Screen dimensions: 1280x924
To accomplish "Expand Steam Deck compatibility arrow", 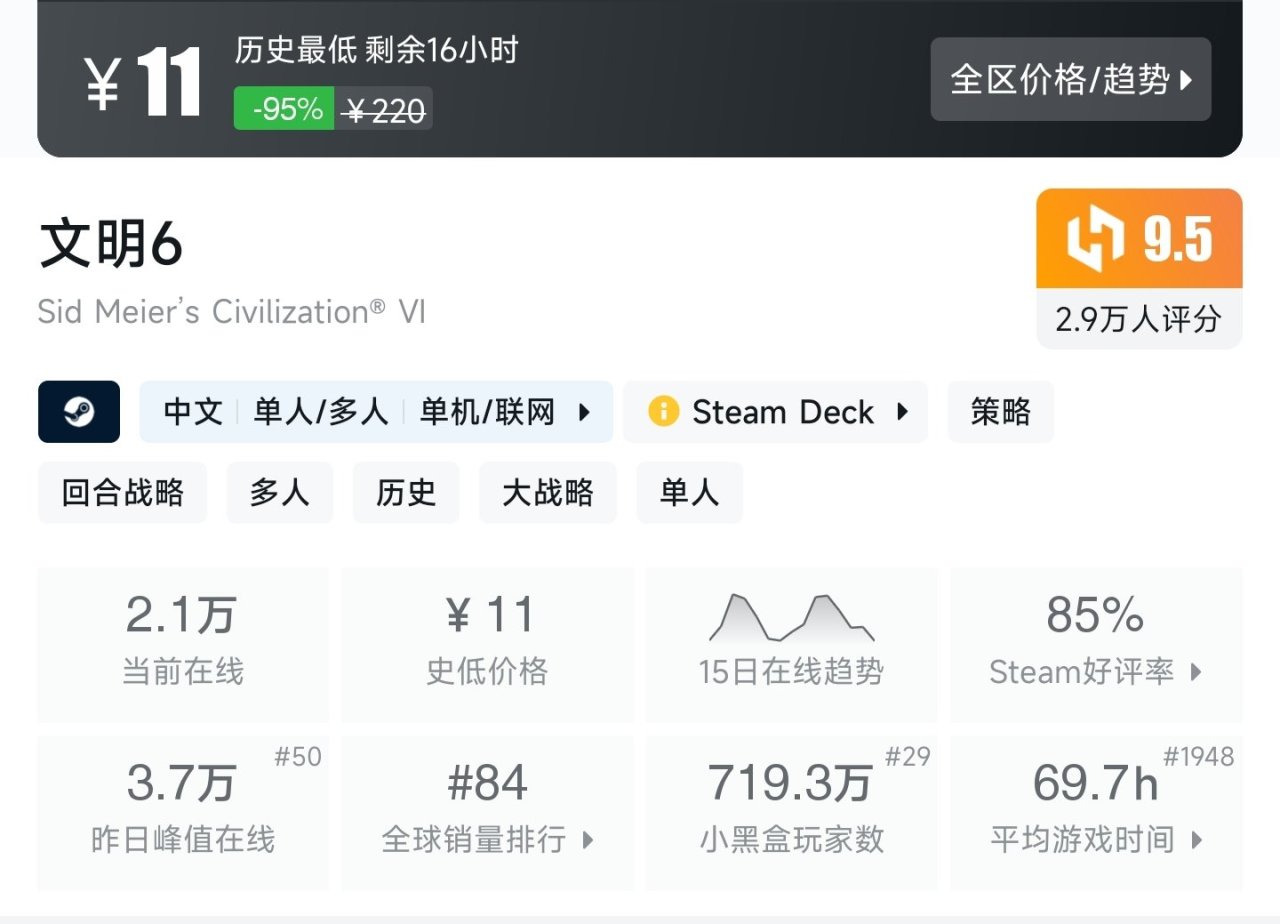I will click(x=903, y=412).
